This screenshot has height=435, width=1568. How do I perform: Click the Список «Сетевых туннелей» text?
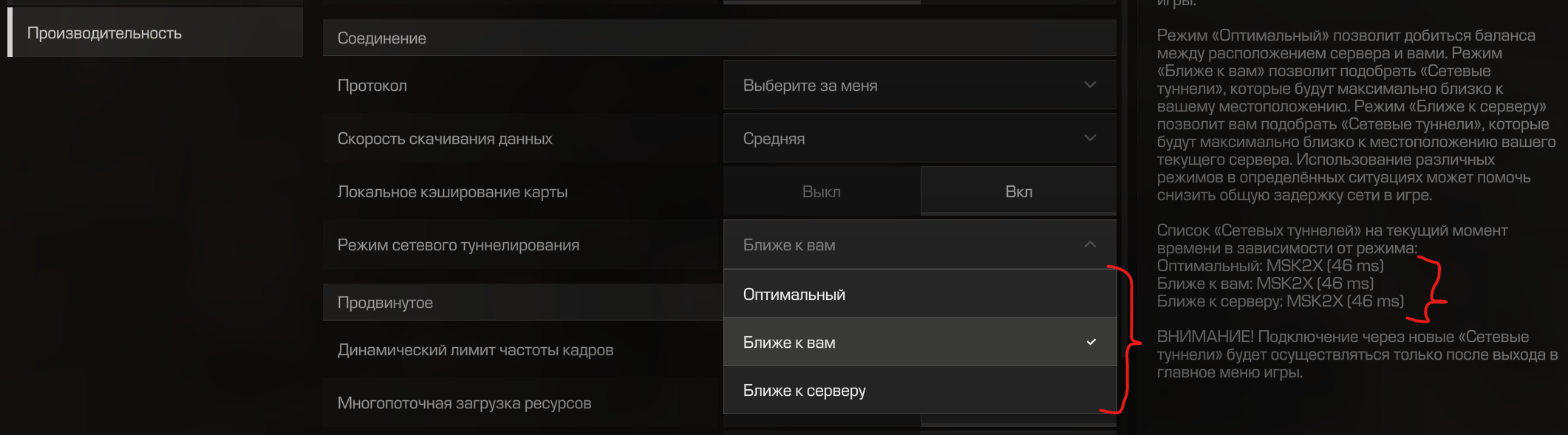1332,239
